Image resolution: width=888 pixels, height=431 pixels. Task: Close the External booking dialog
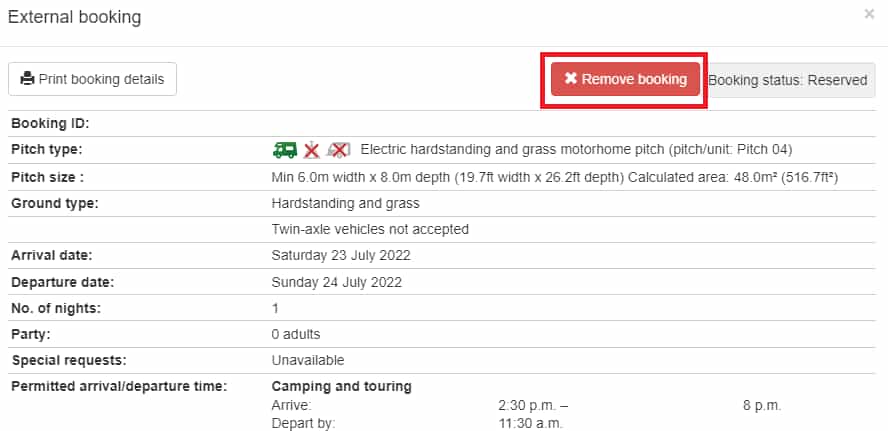point(869,14)
